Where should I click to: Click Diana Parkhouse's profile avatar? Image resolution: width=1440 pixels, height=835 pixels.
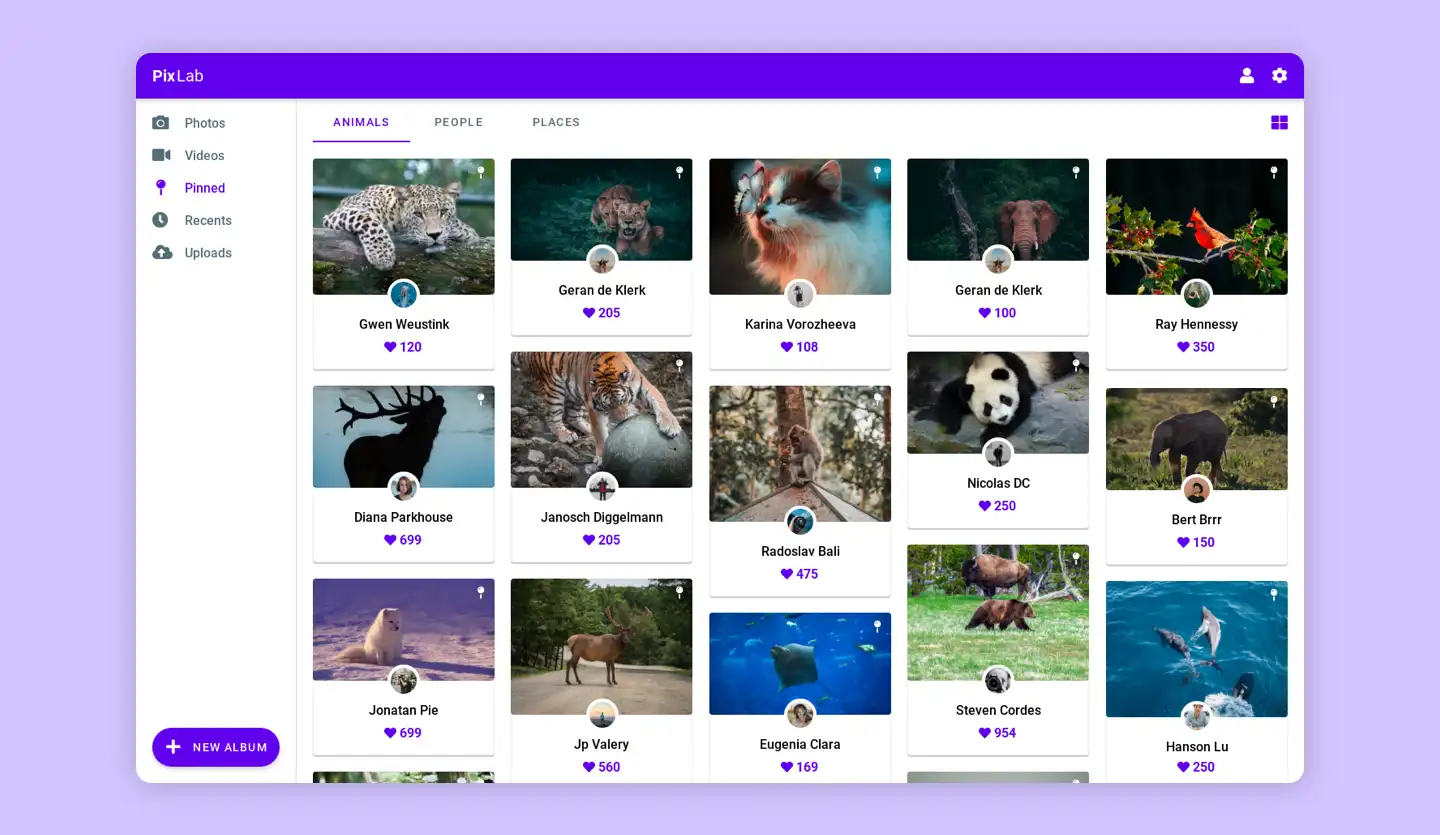point(403,488)
